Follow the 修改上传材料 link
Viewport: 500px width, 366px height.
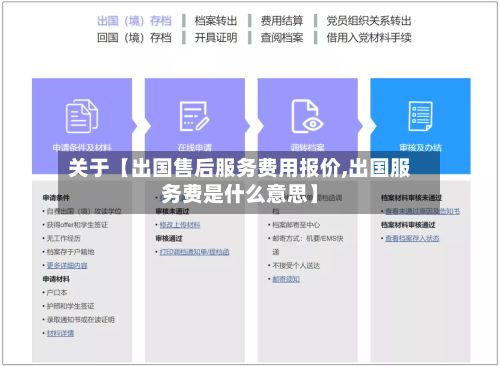(x=180, y=225)
